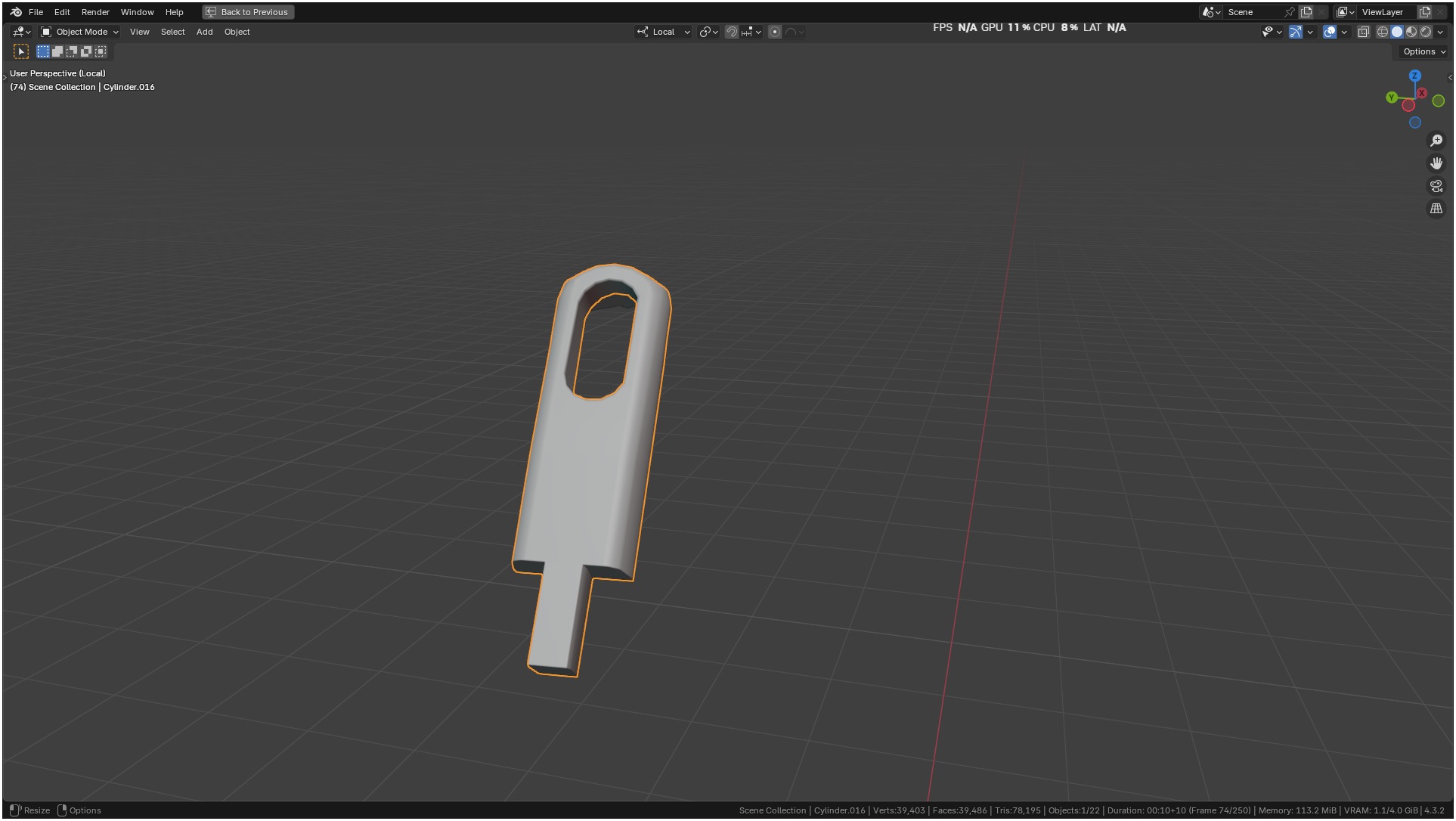Screen dimensions: 1456x821
Task: Switch to rendered viewport shading
Action: [x=1426, y=32]
